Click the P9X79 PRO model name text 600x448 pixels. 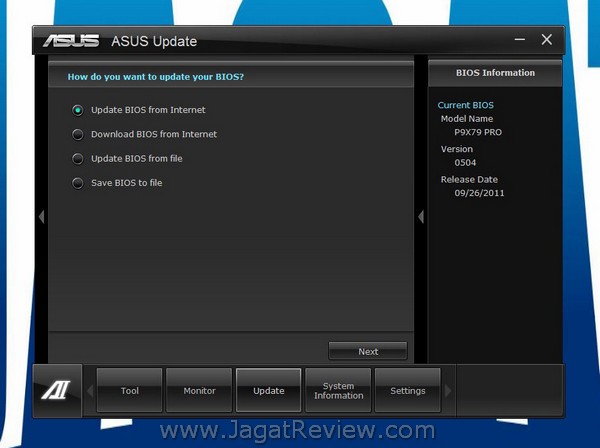pos(476,131)
